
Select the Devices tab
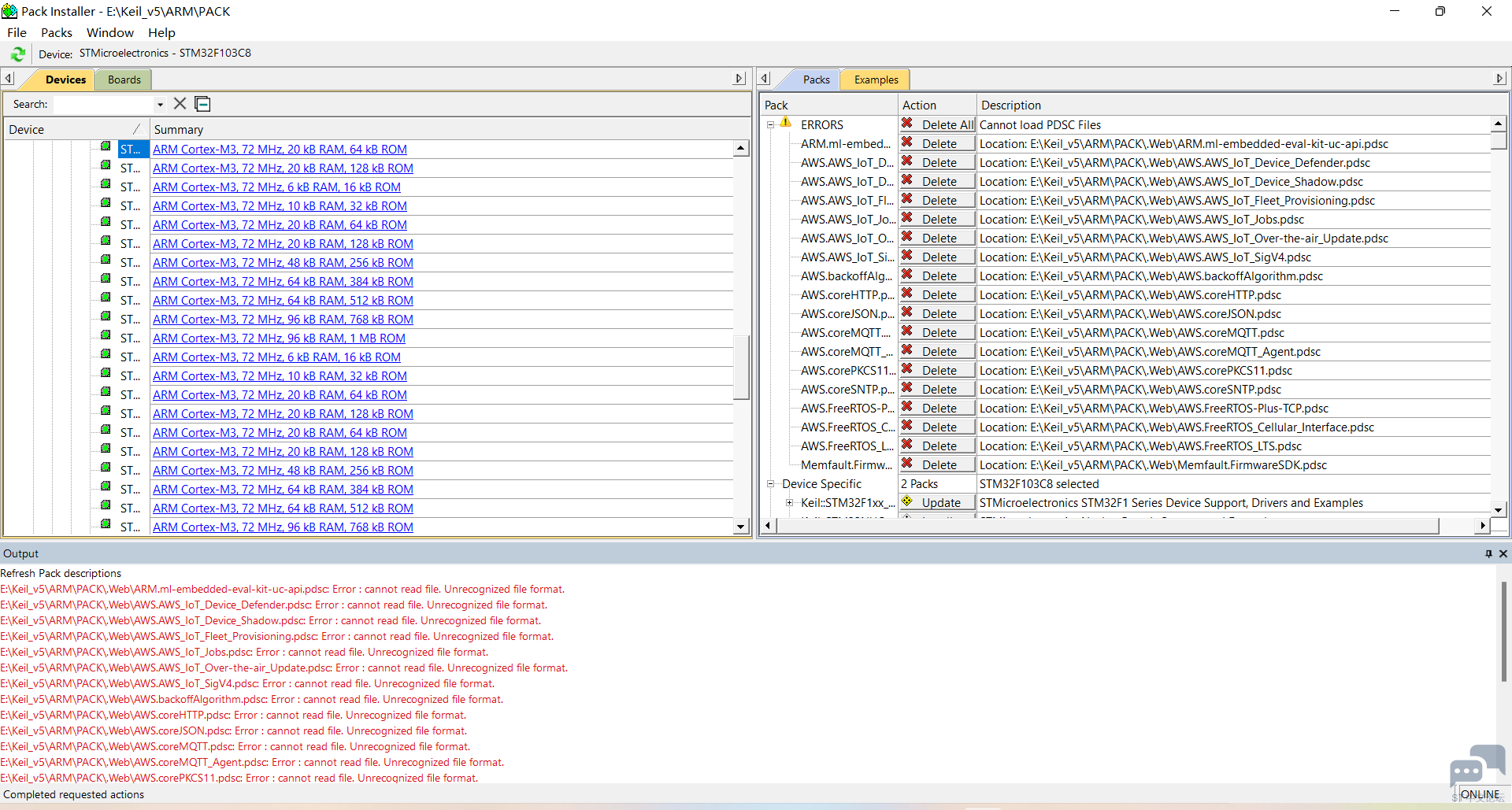65,80
